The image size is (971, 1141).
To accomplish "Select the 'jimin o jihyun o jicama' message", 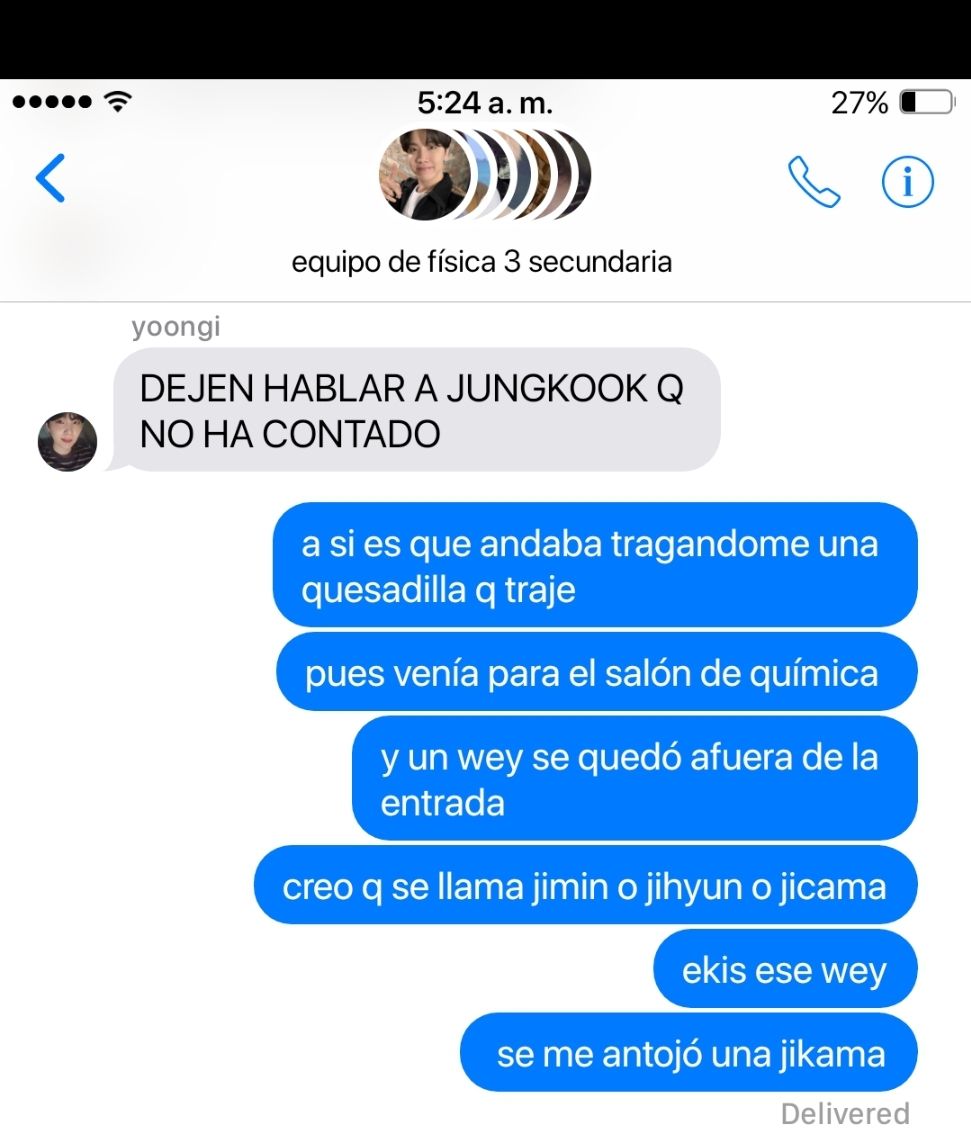I will (585, 885).
